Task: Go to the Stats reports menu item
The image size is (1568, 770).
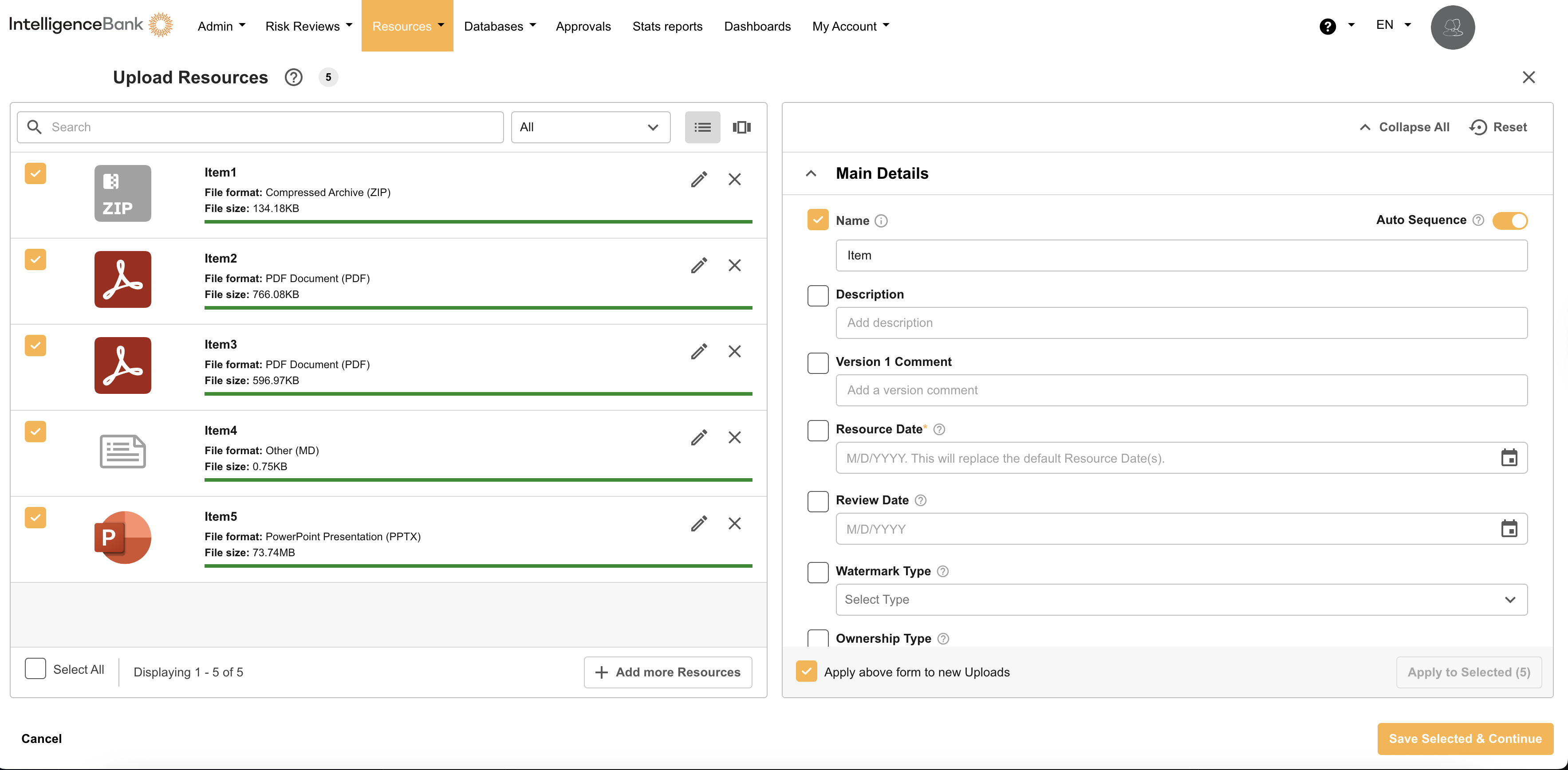Action: pyautogui.click(x=667, y=26)
